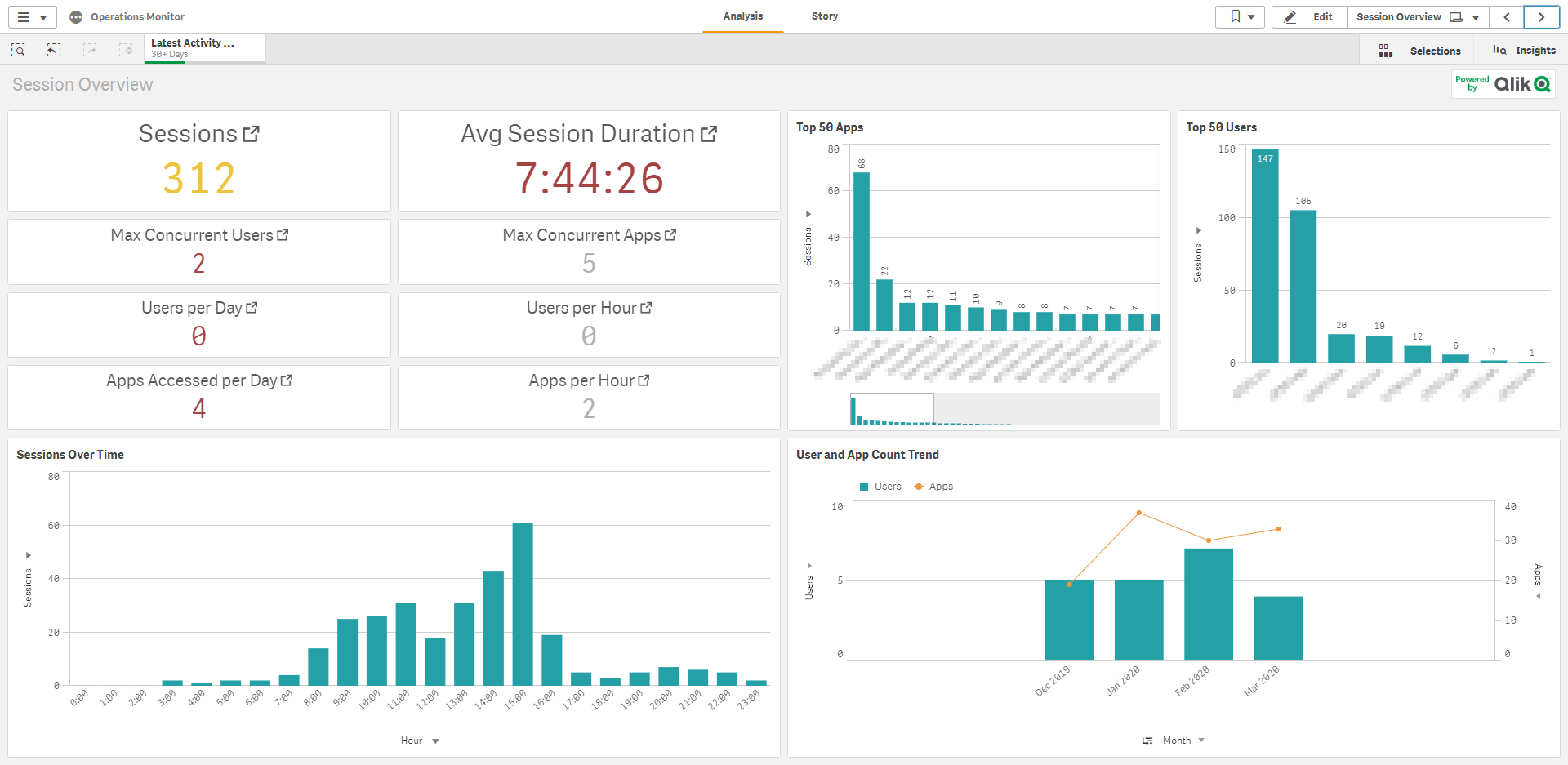This screenshot has width=1568, height=765.
Task: Click the Edit sheet button
Action: (1309, 17)
